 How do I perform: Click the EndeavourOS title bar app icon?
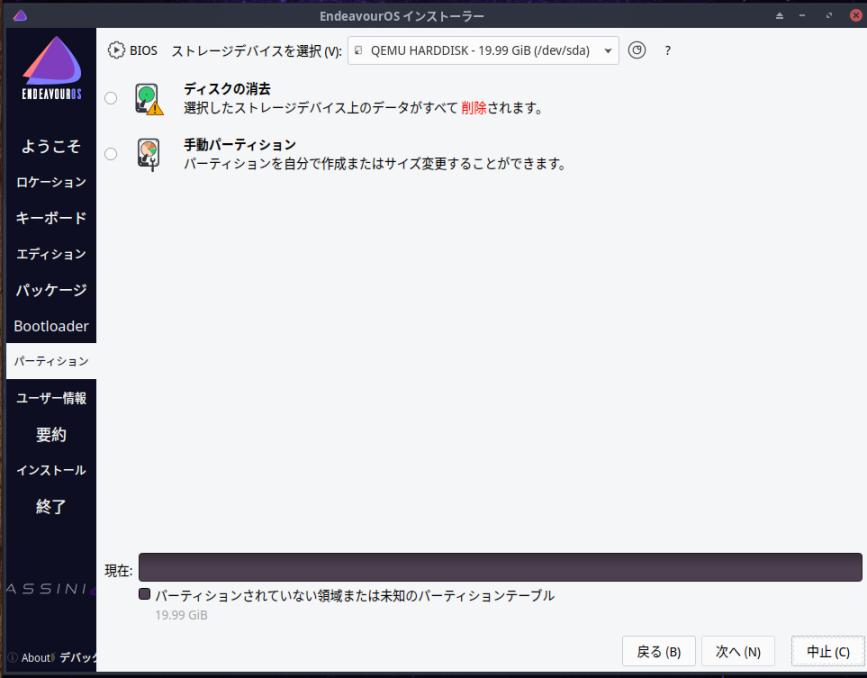tap(20, 15)
